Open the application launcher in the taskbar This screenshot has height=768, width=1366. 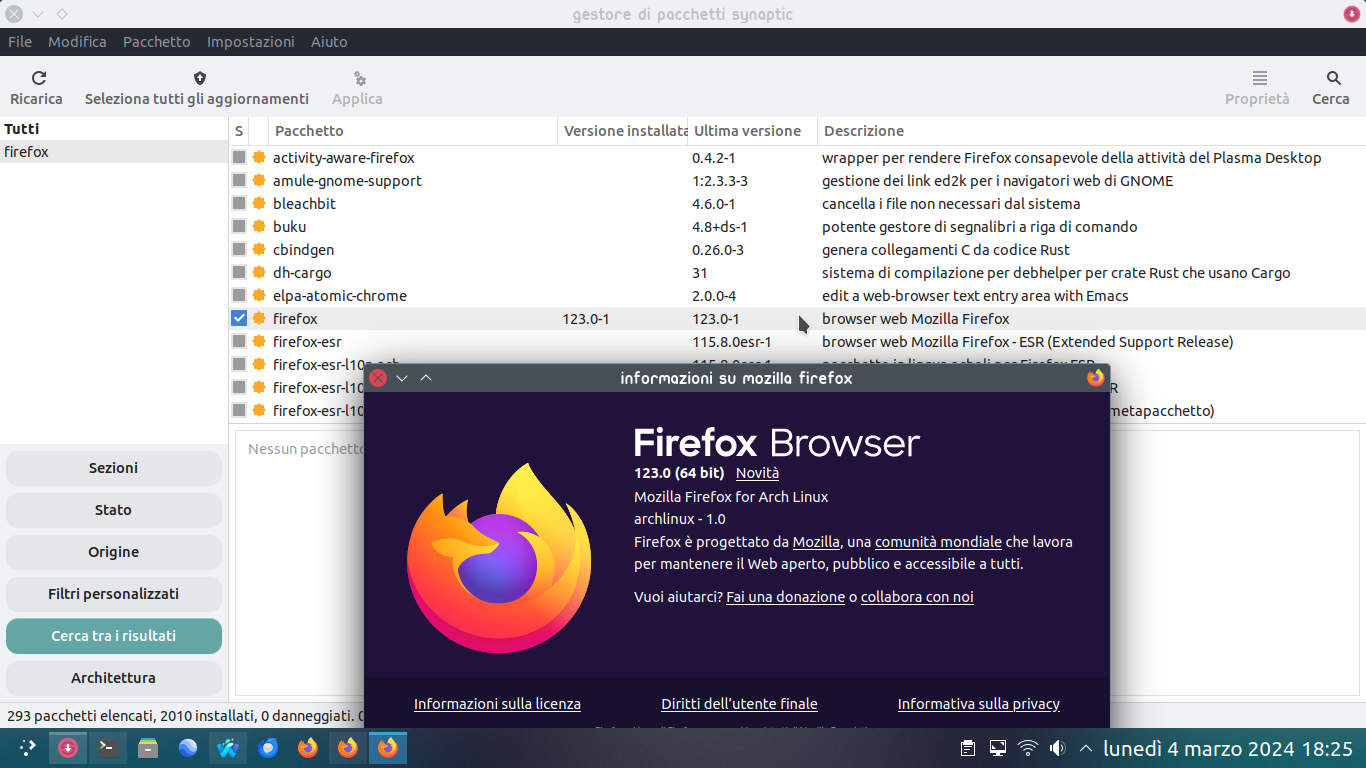[27, 748]
